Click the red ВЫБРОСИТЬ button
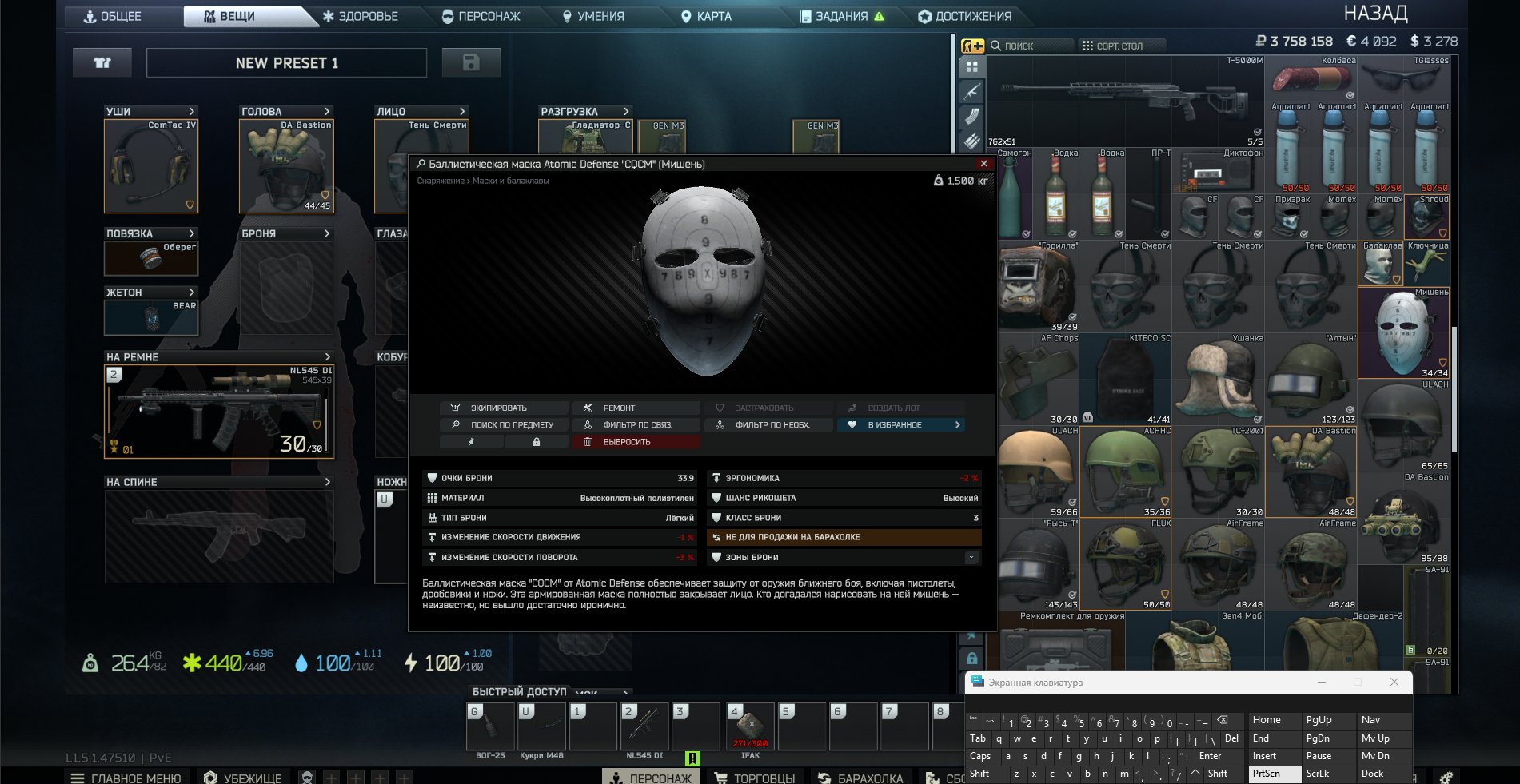Image resolution: width=1520 pixels, height=784 pixels. pyautogui.click(x=636, y=442)
